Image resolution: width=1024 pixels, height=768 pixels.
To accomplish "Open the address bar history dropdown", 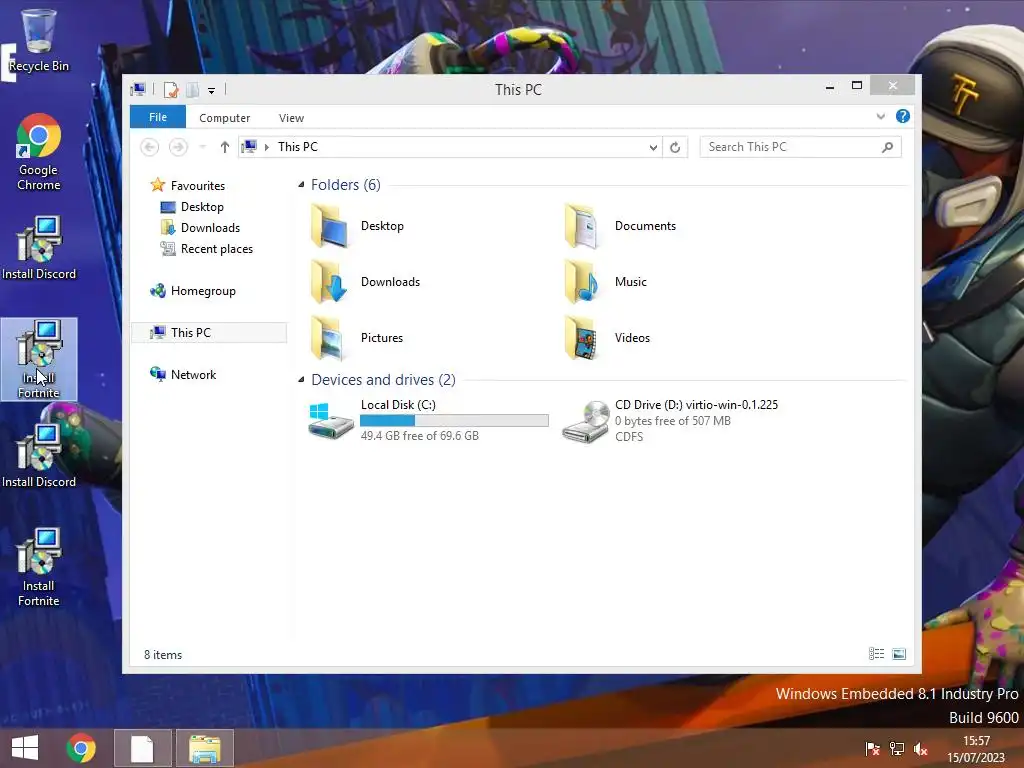I will (x=653, y=148).
